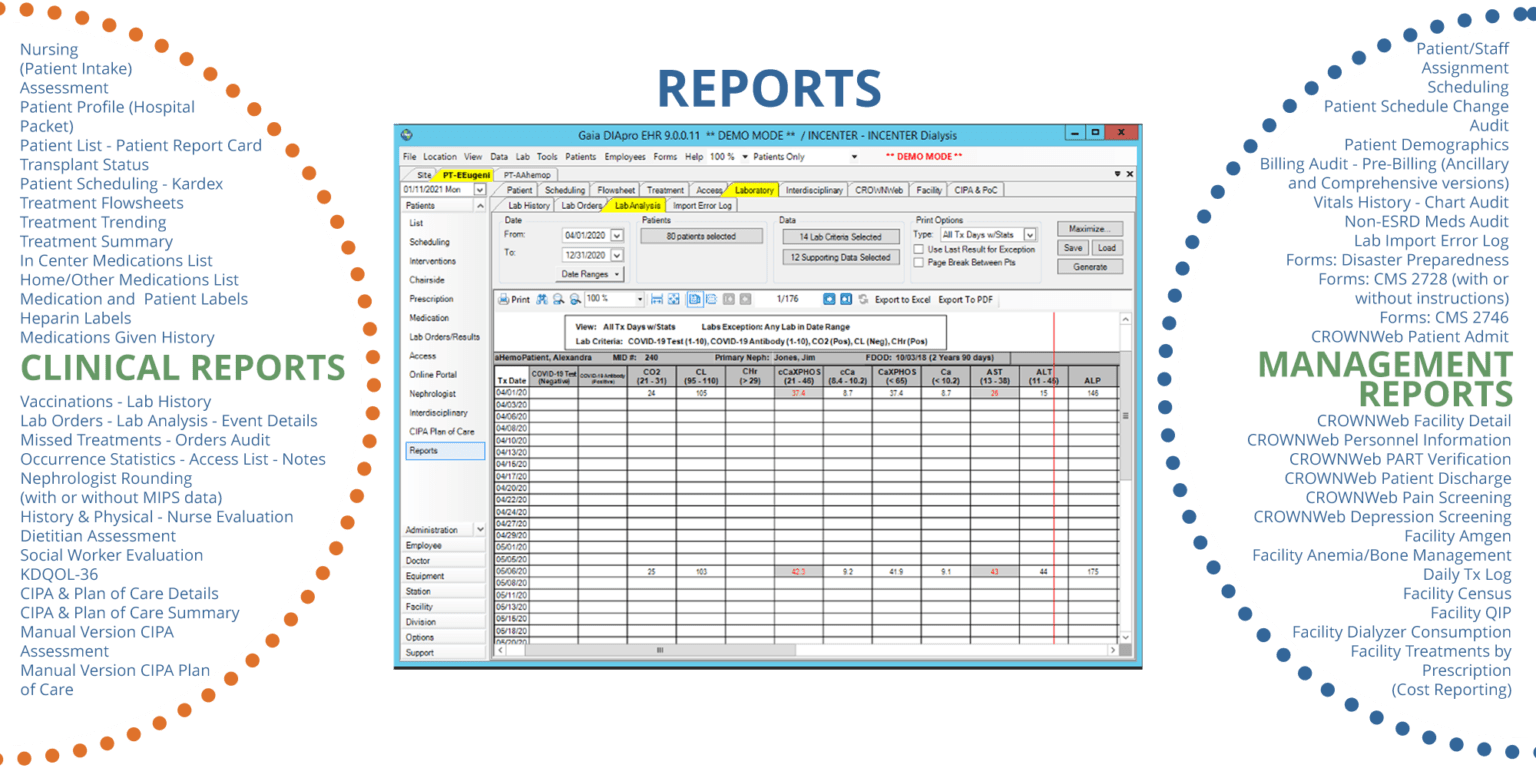
Task: Click the Find binoculars icon
Action: (x=541, y=300)
